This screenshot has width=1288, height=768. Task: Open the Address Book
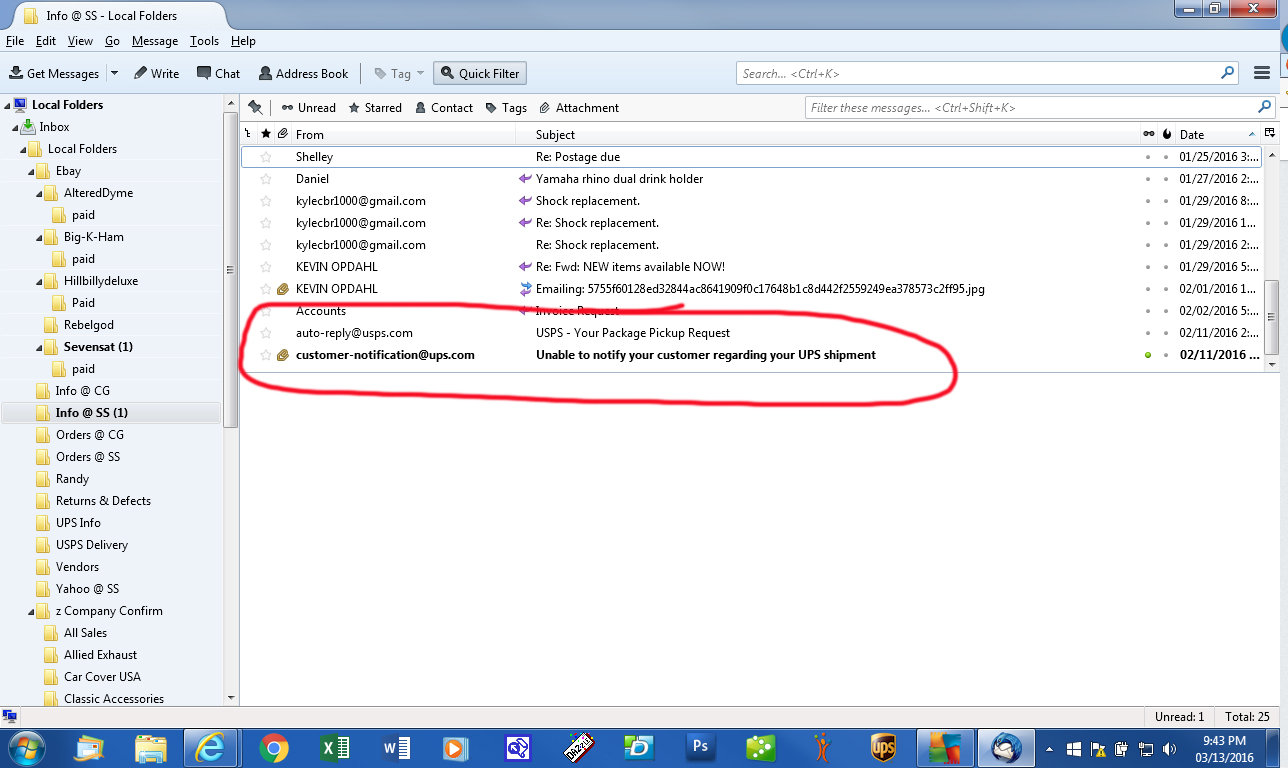pyautogui.click(x=303, y=73)
